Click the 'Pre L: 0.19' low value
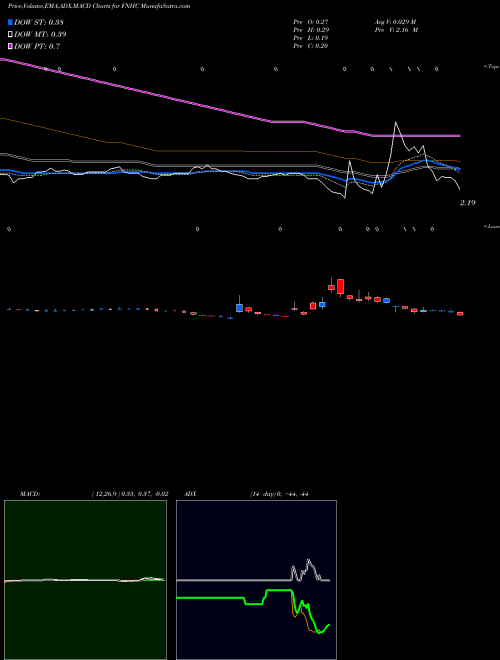 [x=311, y=38]
